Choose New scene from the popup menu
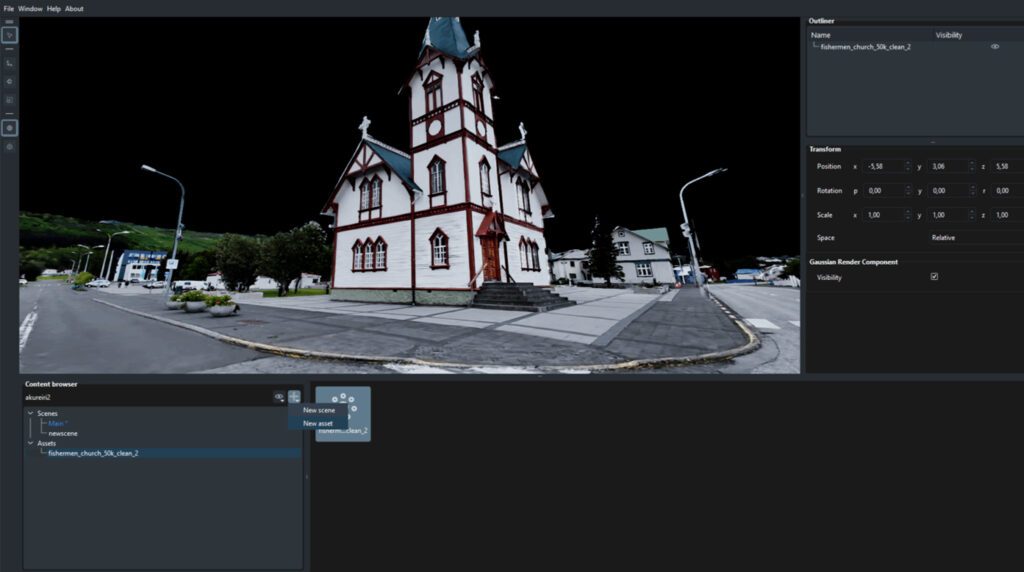1024x572 pixels. 319,410
